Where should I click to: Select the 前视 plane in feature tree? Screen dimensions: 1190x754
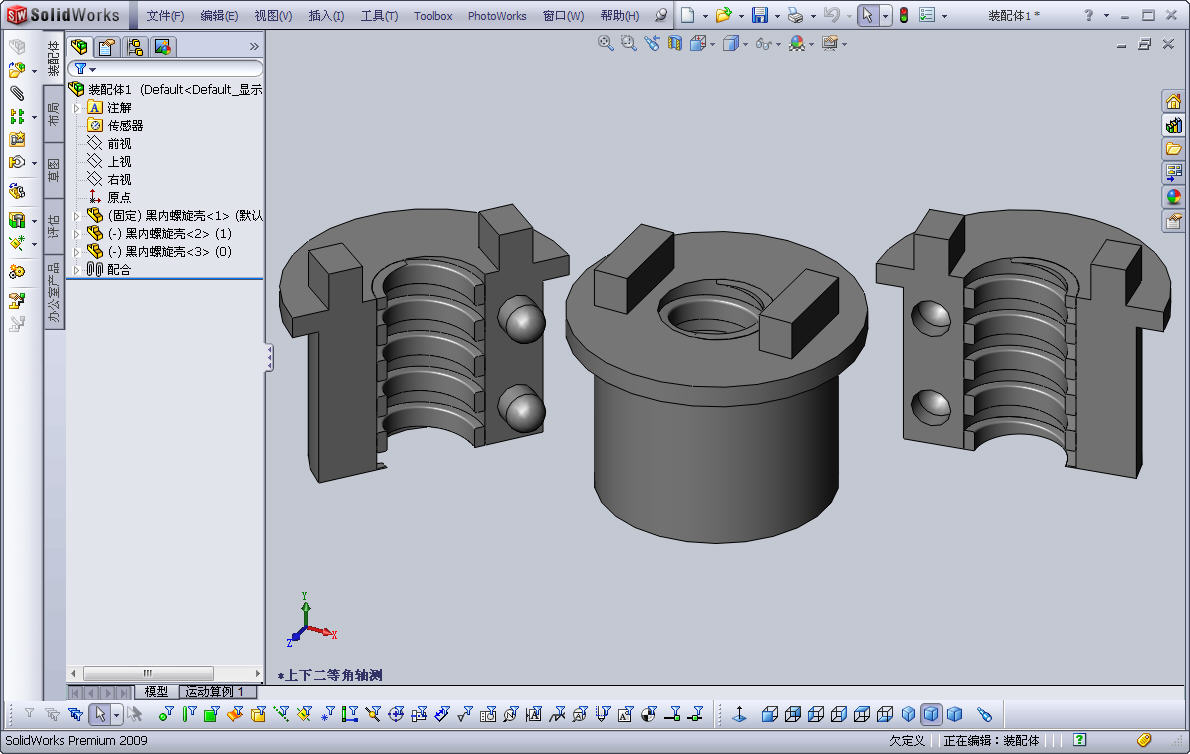pyautogui.click(x=119, y=144)
